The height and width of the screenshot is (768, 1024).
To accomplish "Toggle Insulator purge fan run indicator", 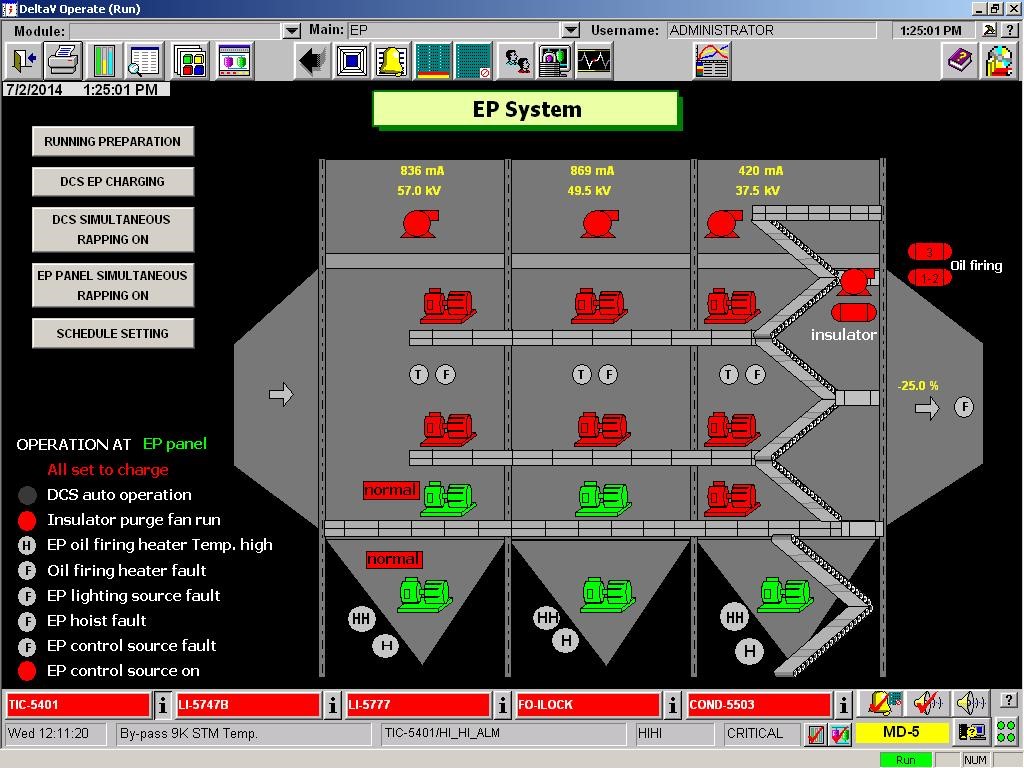I will (28, 520).
